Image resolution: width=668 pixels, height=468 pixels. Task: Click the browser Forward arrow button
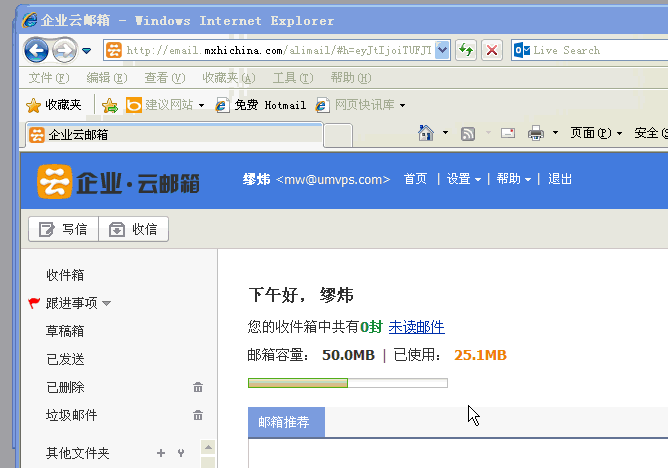[x=64, y=50]
